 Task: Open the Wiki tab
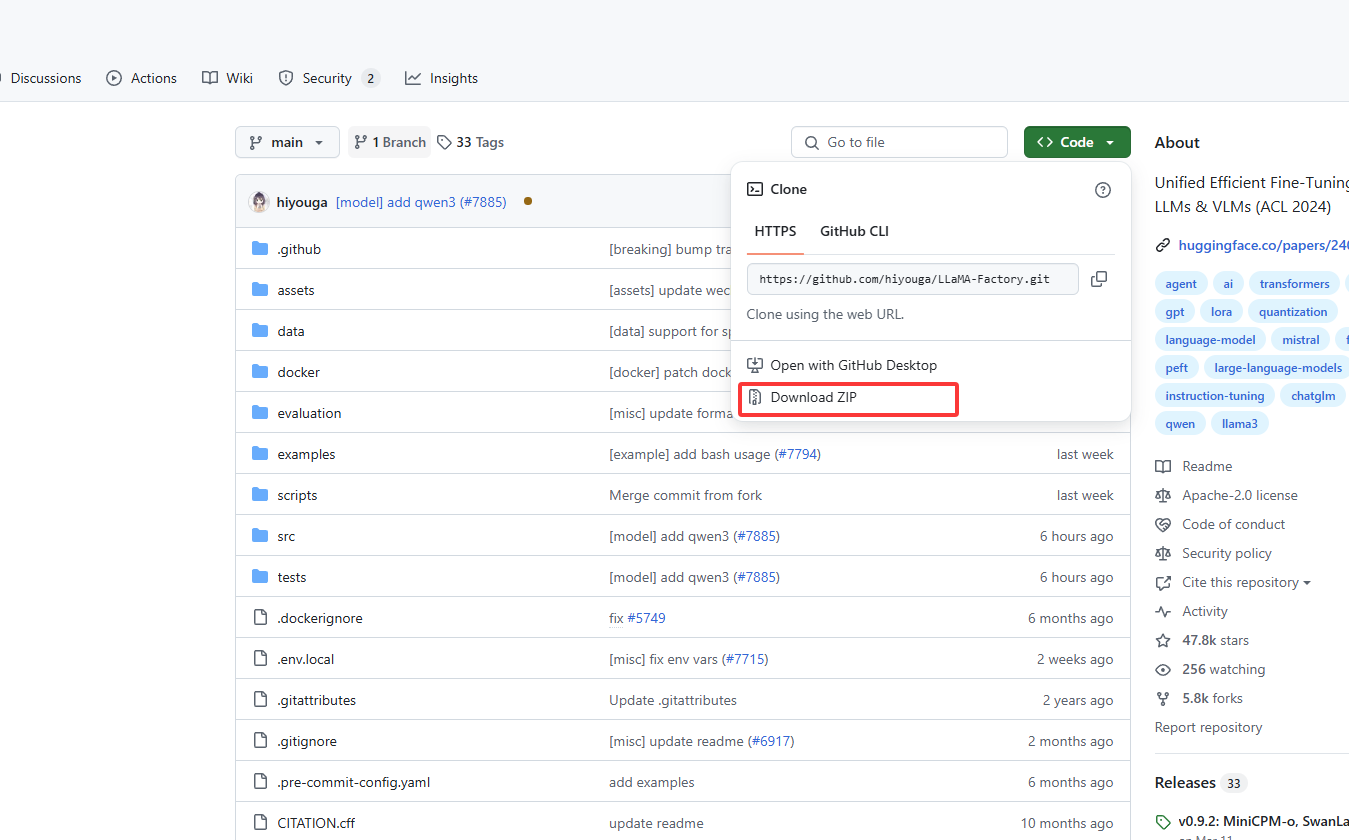click(227, 78)
